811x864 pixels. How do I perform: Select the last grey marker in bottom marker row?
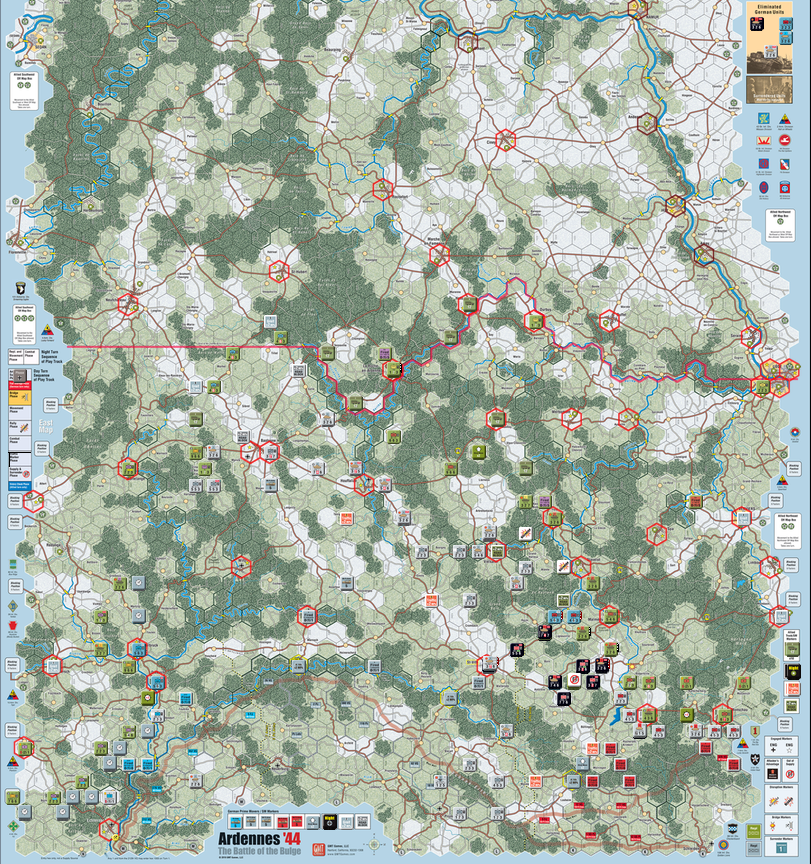tap(363, 822)
